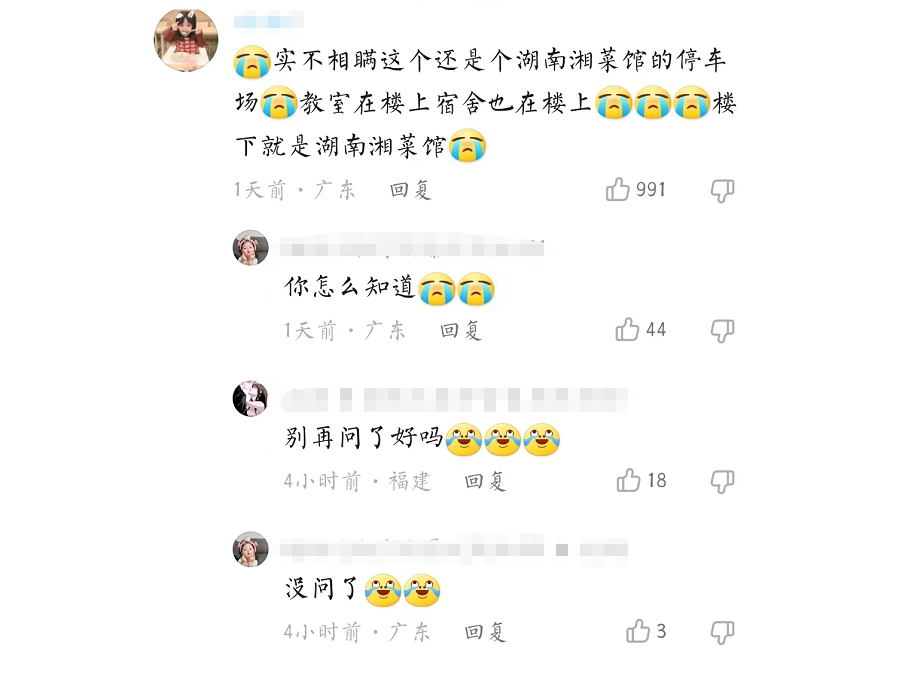Open blurred username of top commenter

click(268, 21)
